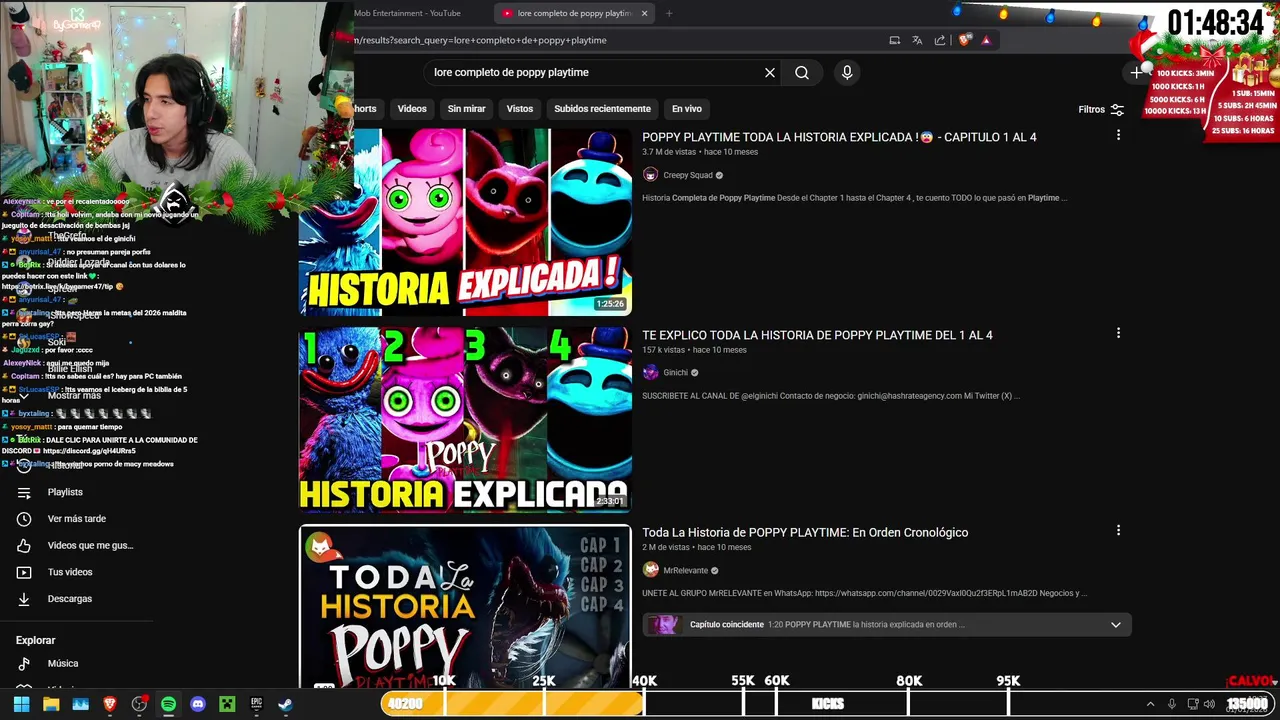Screen dimensions: 1280x720
Task: Click the translate page icon
Action: click(x=917, y=40)
